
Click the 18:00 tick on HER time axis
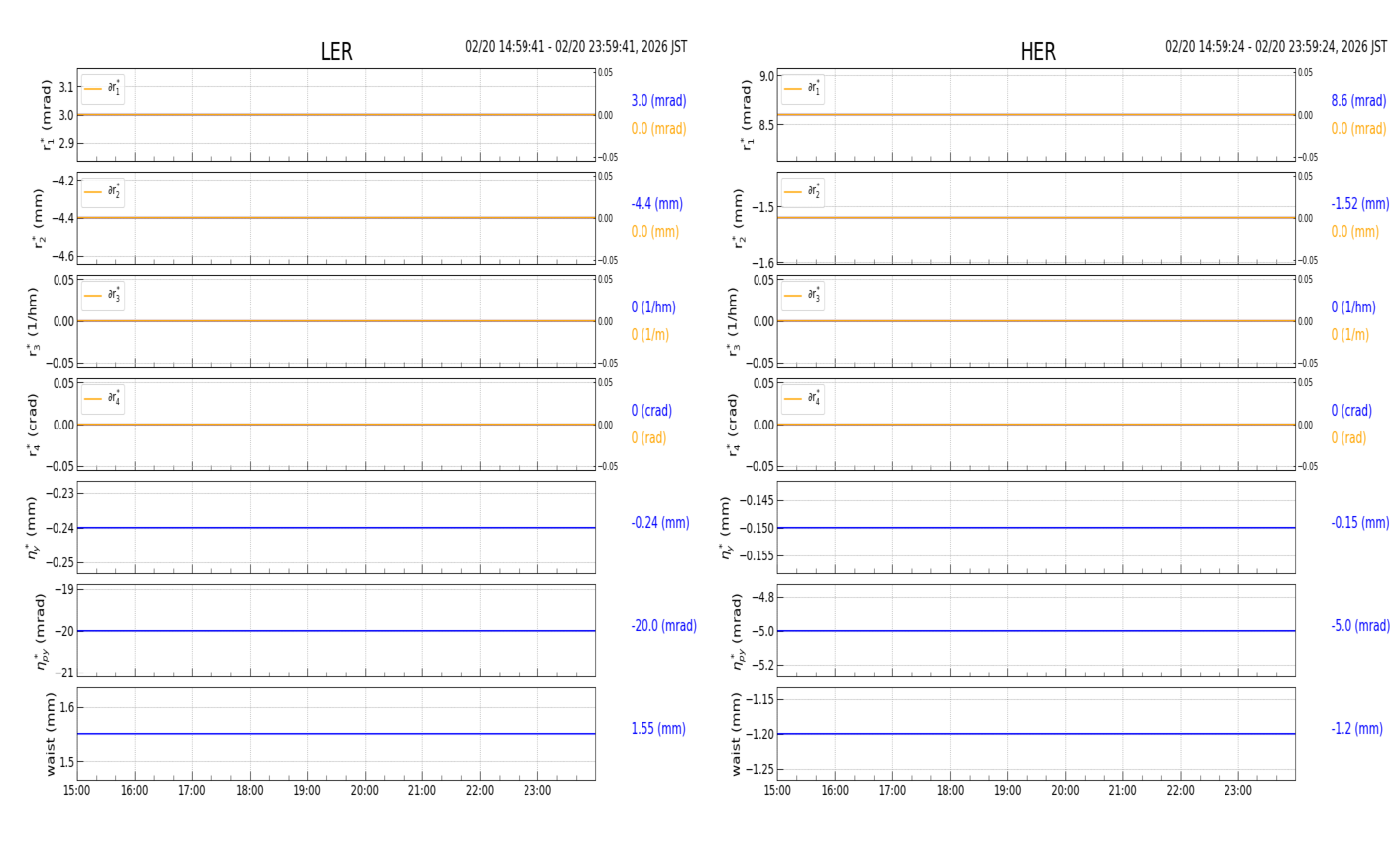tap(950, 791)
